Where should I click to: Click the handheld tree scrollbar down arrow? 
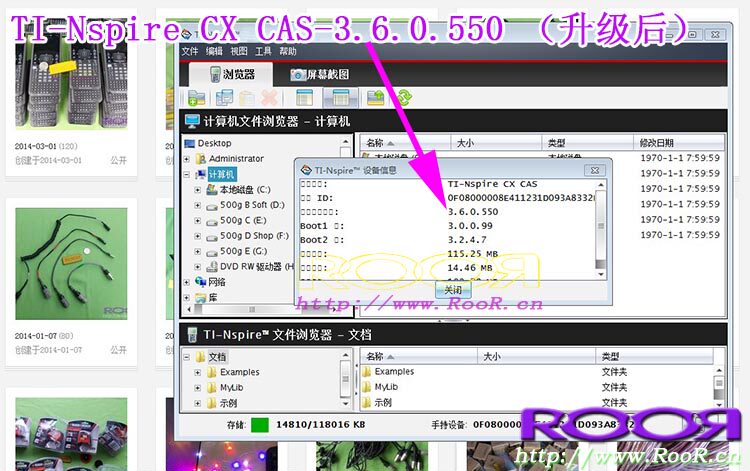click(345, 404)
